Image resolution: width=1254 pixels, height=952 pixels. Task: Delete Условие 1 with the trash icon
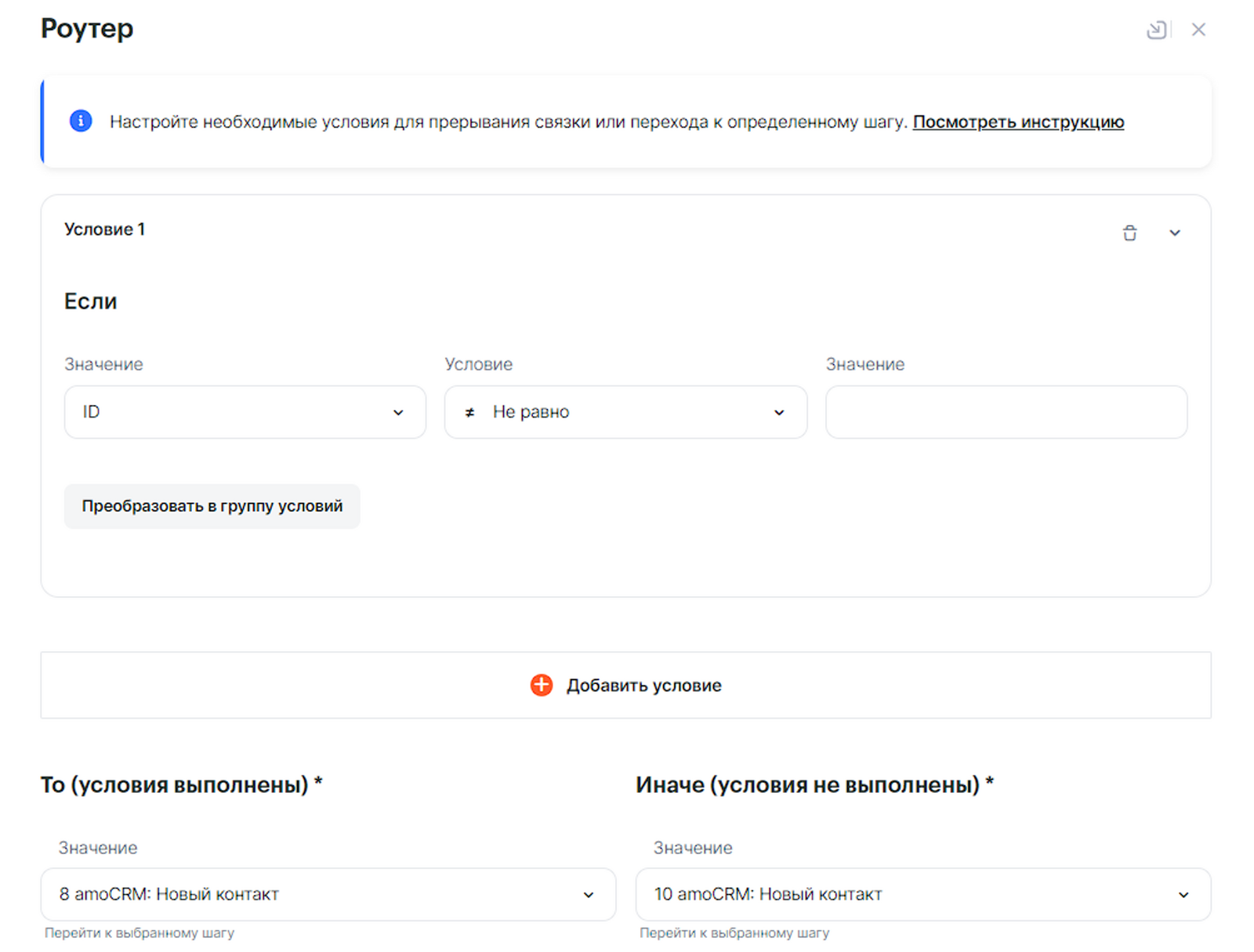point(1129,233)
